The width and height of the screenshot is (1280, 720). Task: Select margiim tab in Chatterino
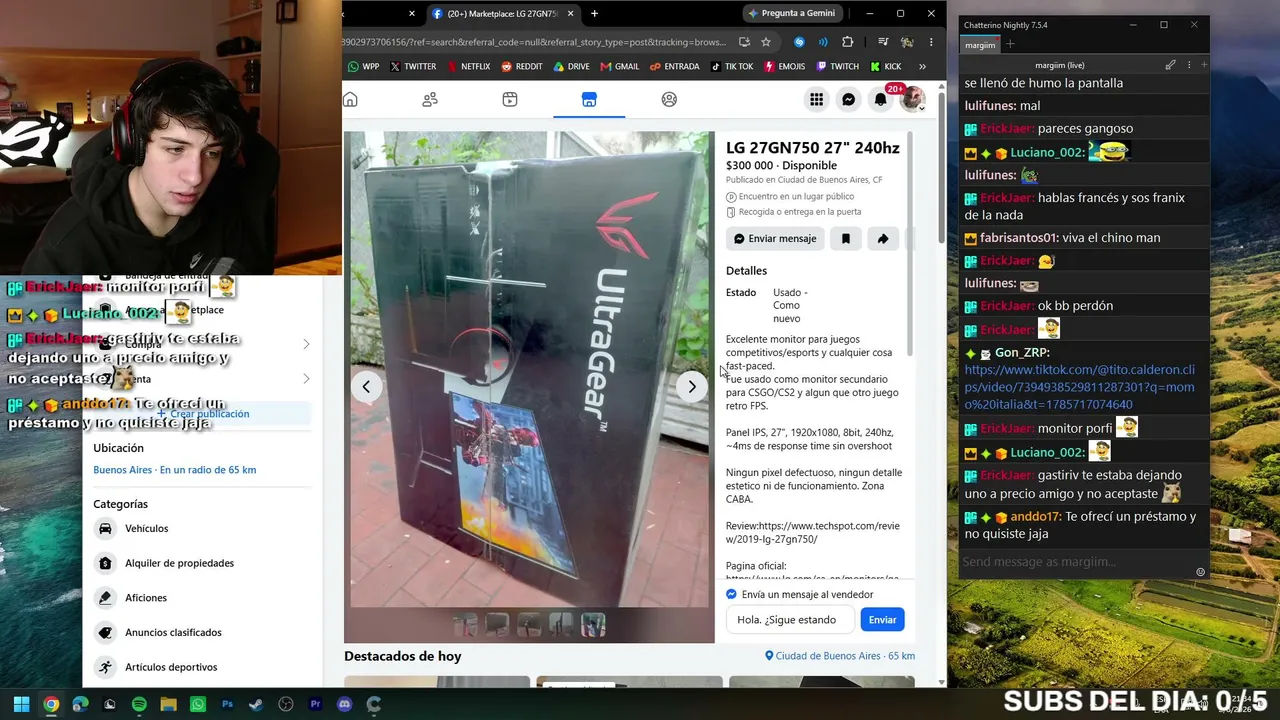[x=981, y=45]
